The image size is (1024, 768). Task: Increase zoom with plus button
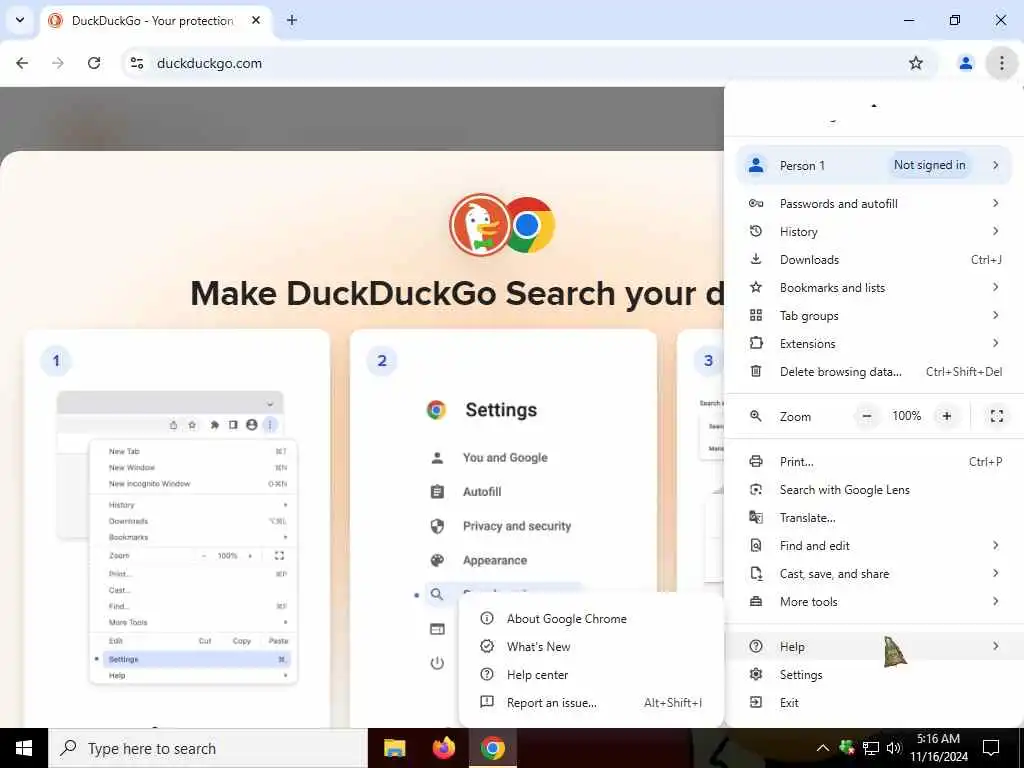[x=946, y=416]
